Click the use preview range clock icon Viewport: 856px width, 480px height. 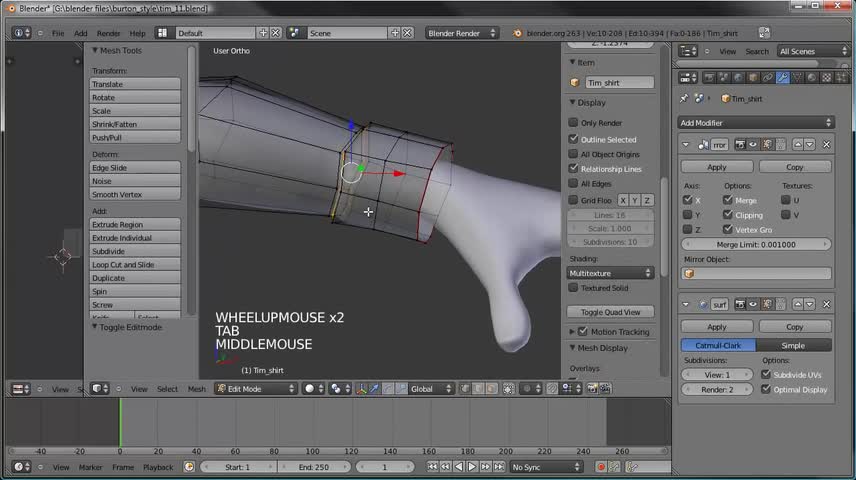[189, 467]
